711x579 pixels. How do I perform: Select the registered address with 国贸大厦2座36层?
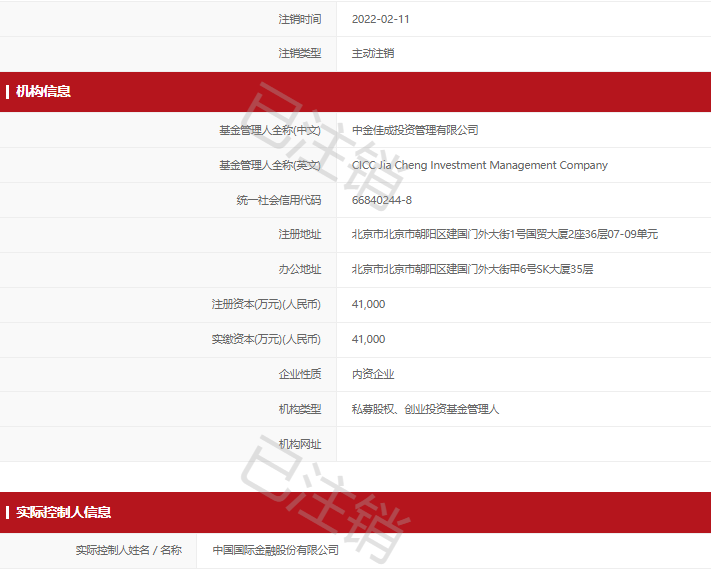[505, 234]
